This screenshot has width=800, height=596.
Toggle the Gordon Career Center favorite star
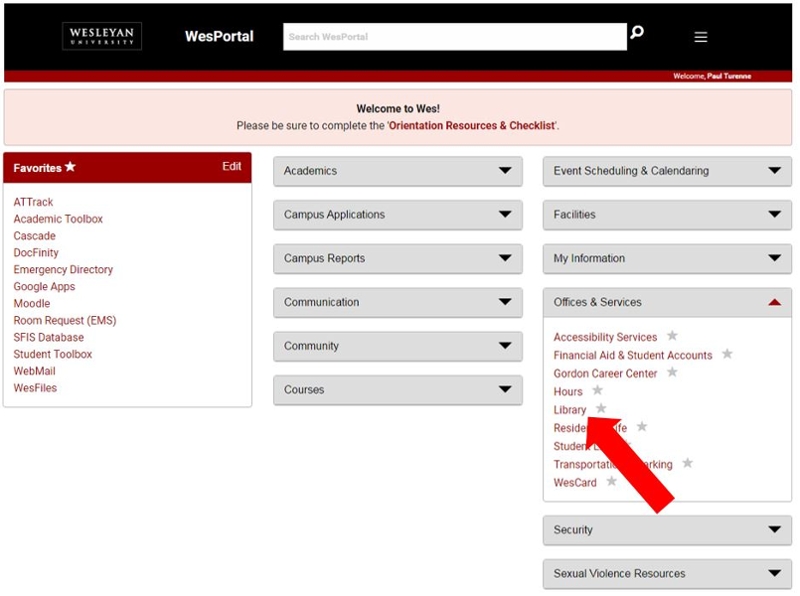672,372
